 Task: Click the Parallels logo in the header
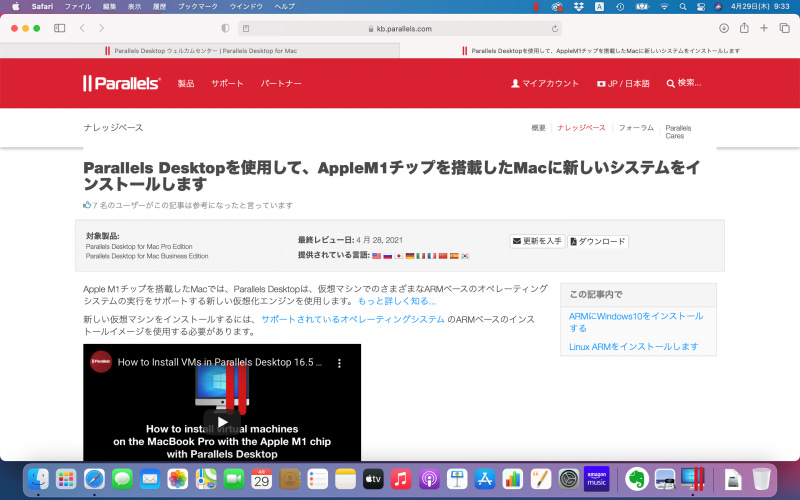[x=121, y=83]
